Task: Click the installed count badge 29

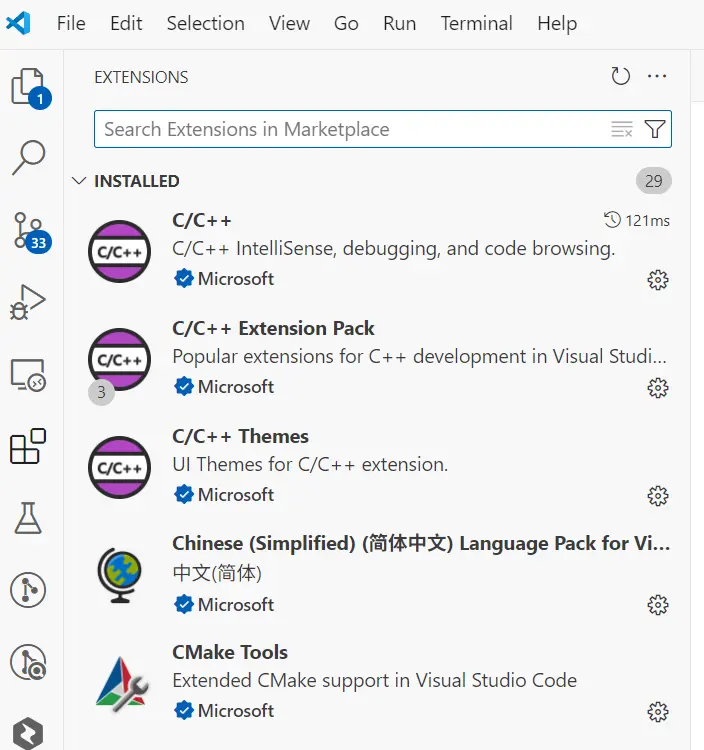Action: pyautogui.click(x=653, y=181)
